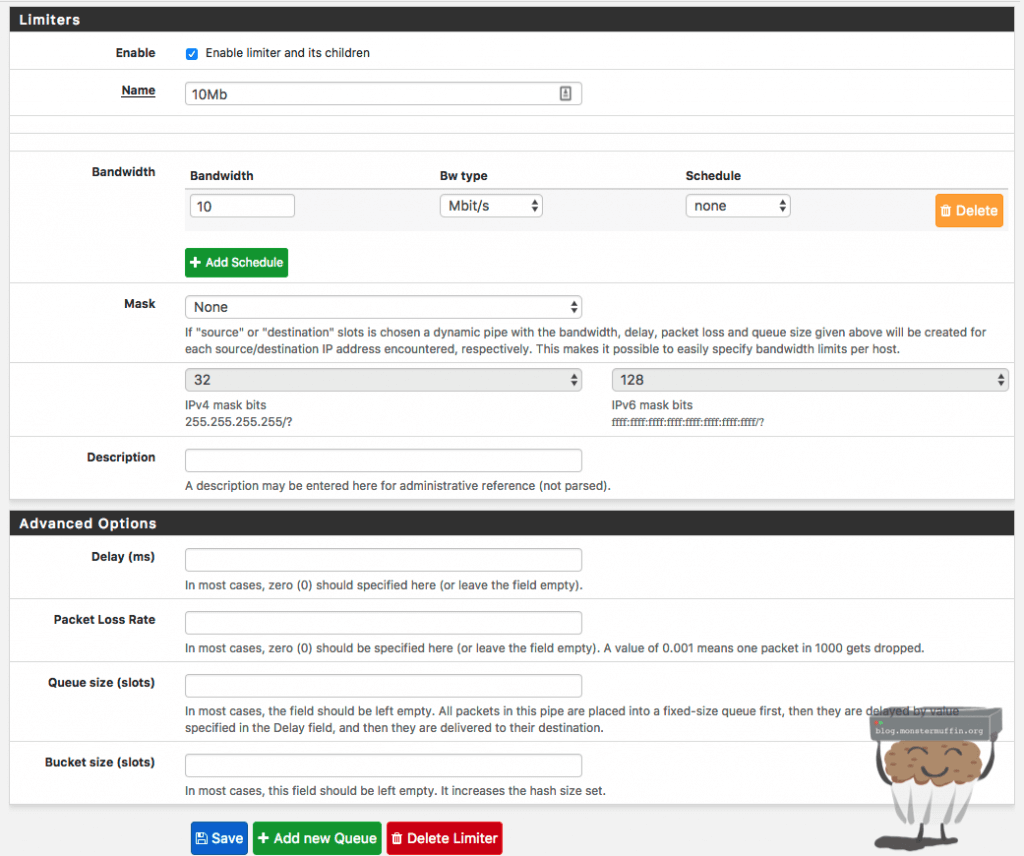Screen dimensions: 1024x856
Task: Click the Add new Queue button
Action: [x=317, y=838]
